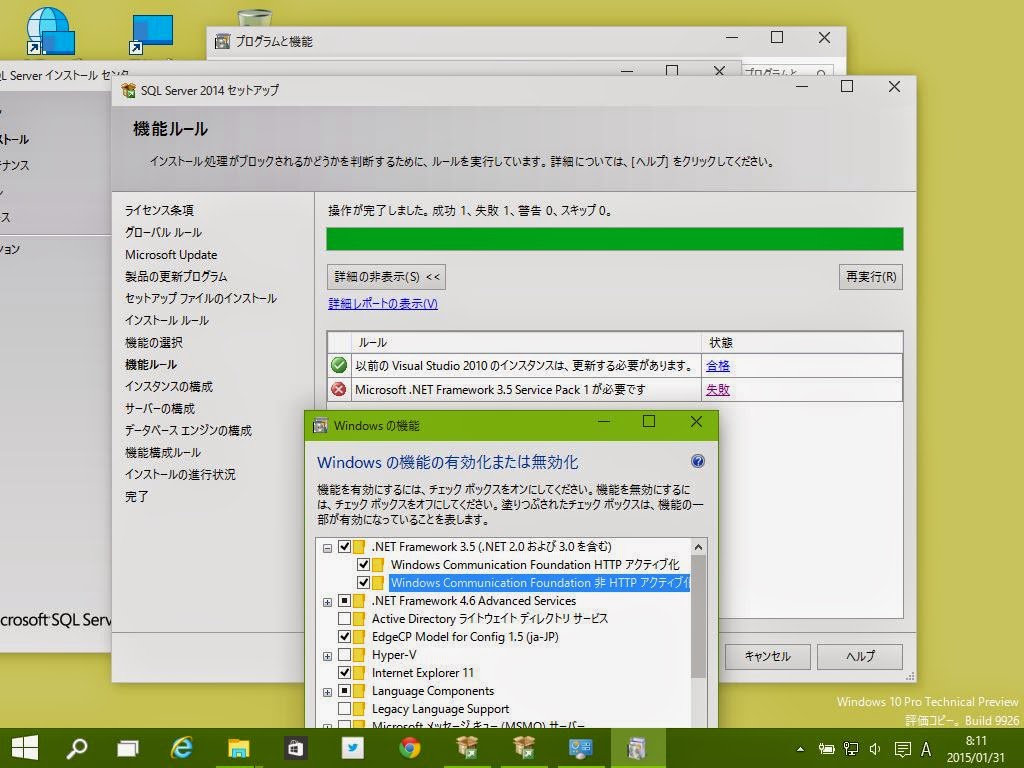The image size is (1024, 768).
Task: Open Control Panel taskbar icon
Action: pos(580,748)
